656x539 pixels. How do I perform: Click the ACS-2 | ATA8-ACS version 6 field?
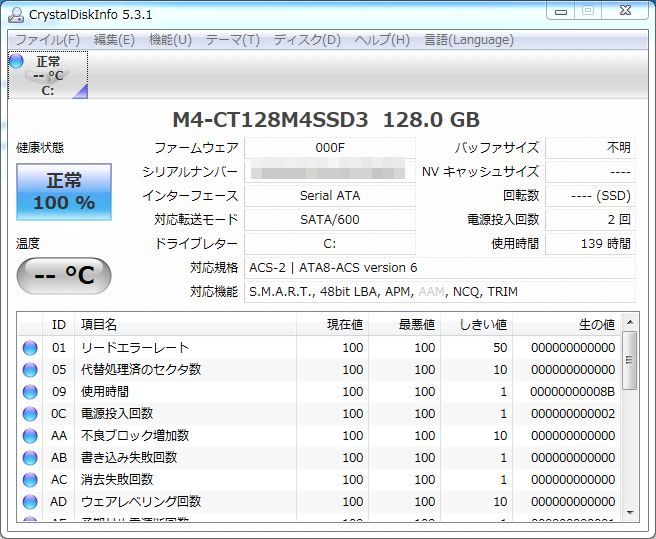[x=440, y=267]
